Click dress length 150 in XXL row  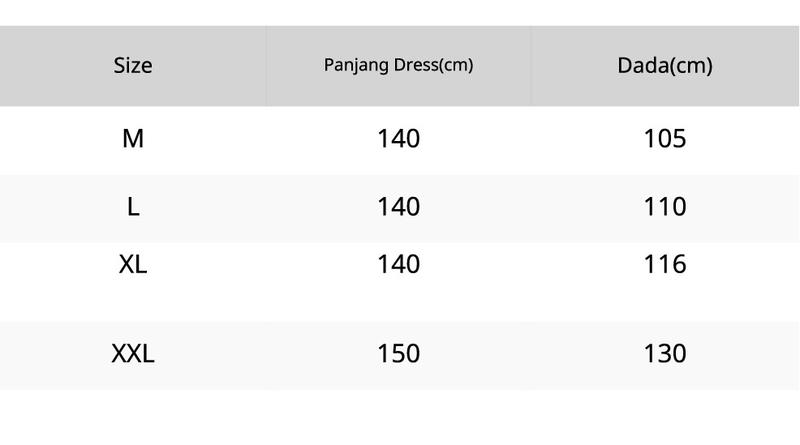(x=398, y=354)
